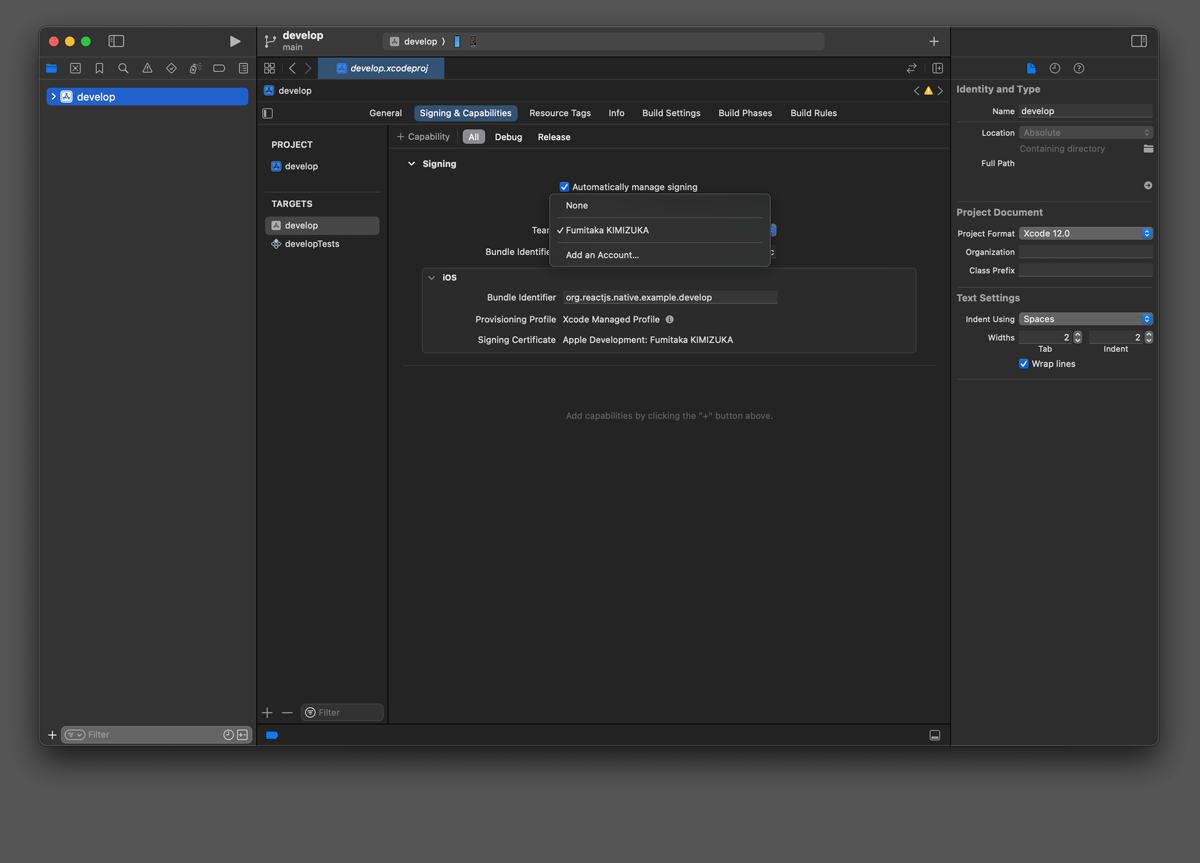Open the Test navigator

pos(171,69)
